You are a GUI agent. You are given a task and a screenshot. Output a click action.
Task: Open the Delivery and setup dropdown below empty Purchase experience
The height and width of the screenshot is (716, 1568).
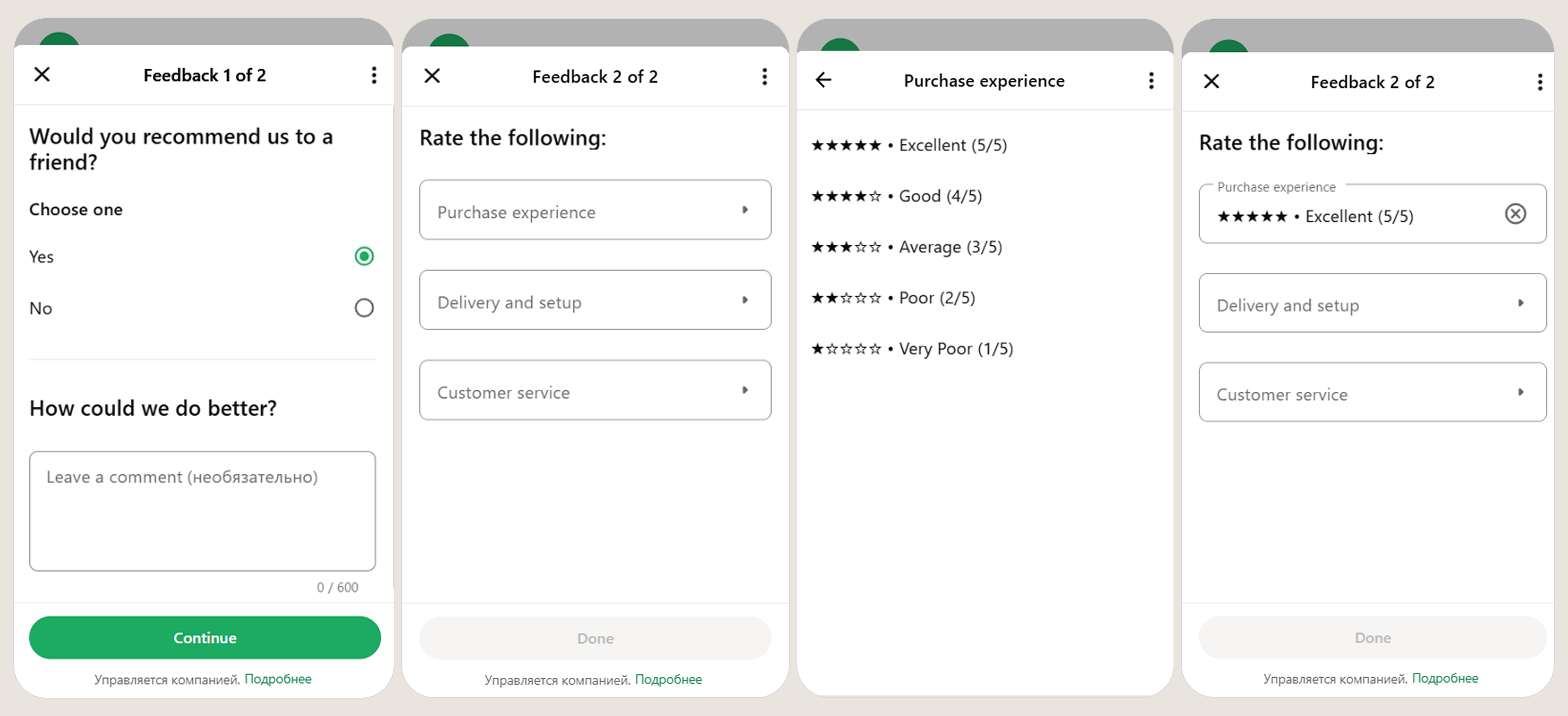(595, 300)
